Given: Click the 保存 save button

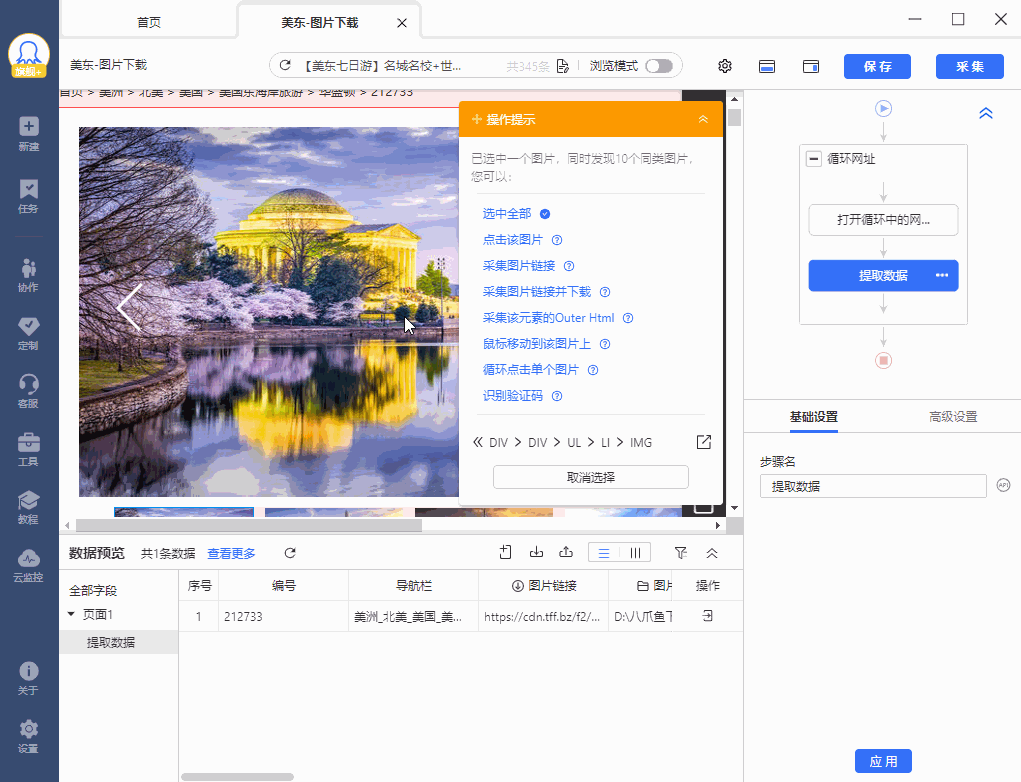Looking at the screenshot, I should (x=877, y=66).
